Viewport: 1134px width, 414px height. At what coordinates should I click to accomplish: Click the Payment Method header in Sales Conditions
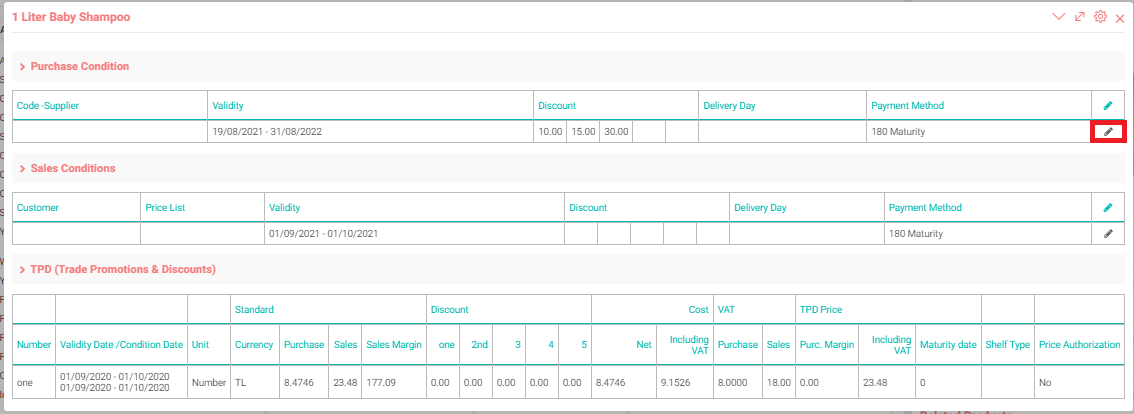[925, 208]
